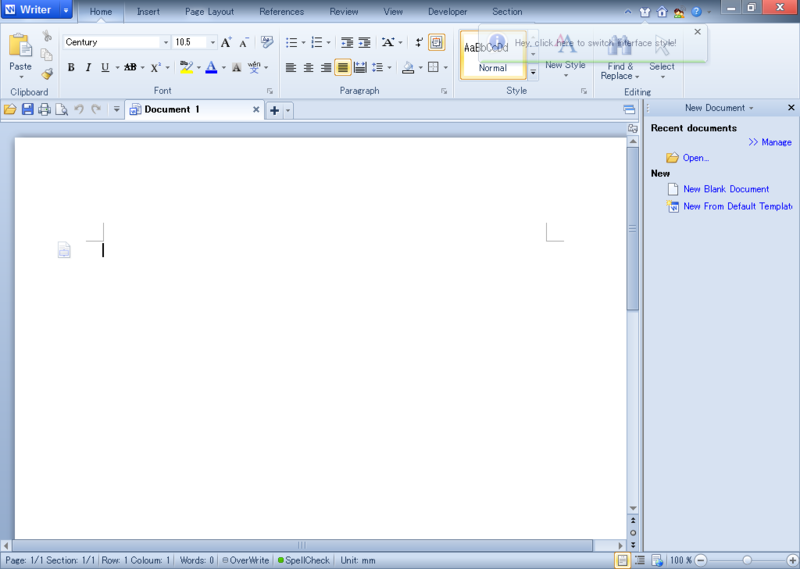Click the borders icon
Image resolution: width=800 pixels, height=569 pixels.
433,67
